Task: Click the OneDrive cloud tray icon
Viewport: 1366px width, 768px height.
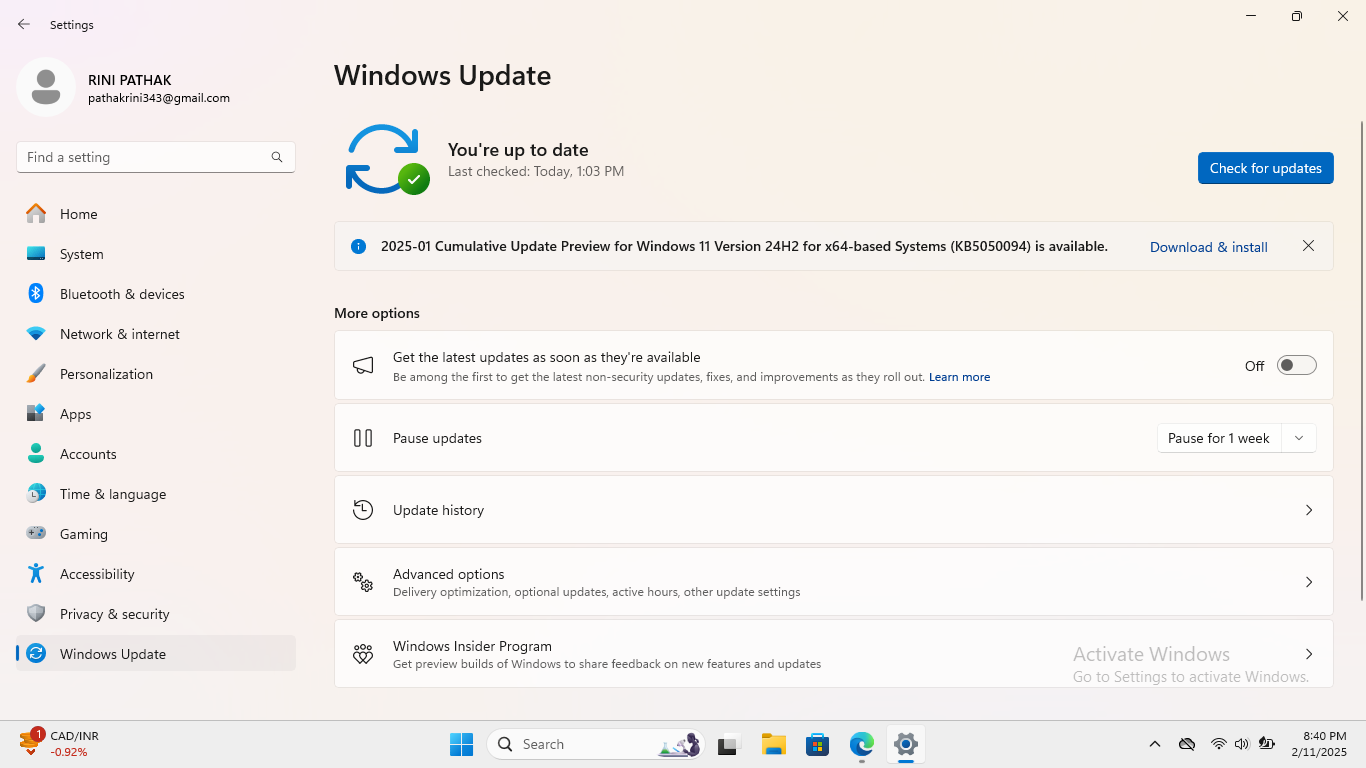Action: pyautogui.click(x=1187, y=744)
